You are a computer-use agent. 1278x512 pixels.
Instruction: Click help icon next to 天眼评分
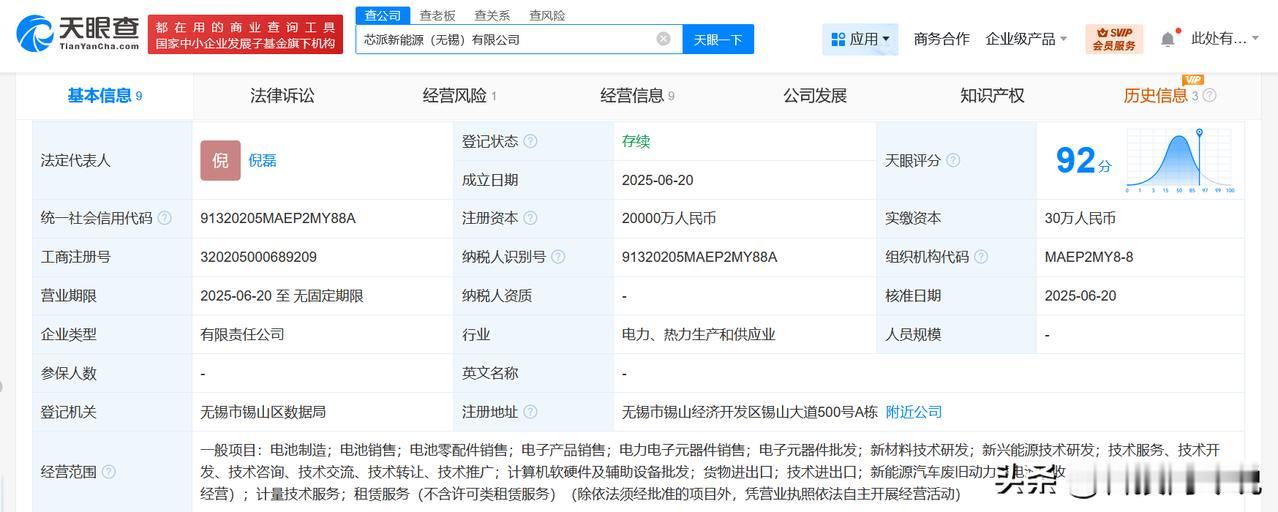(x=953, y=160)
